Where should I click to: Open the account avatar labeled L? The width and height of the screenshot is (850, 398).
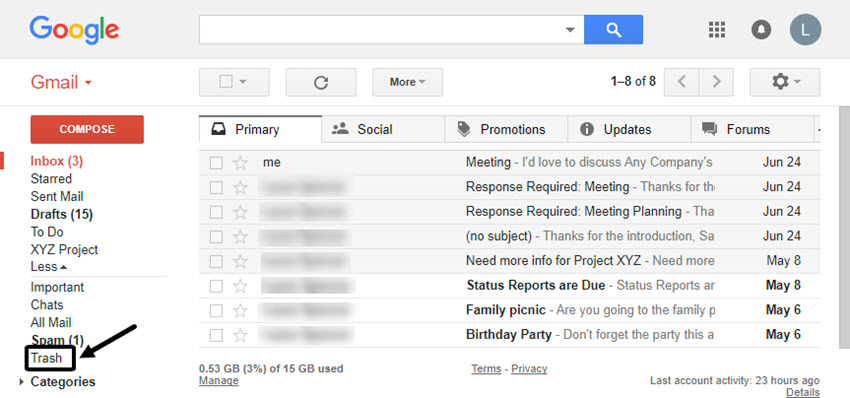tap(806, 29)
